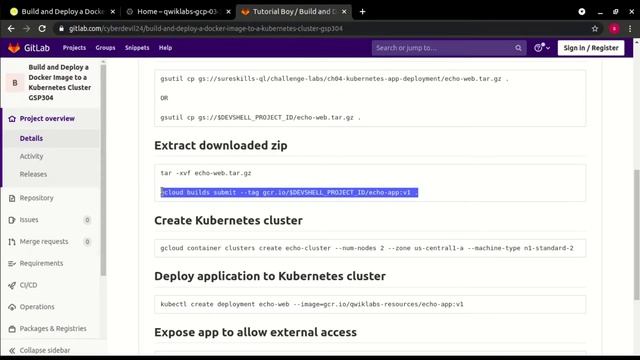Click the project title Build and Deploy

pyautogui.click(x=60, y=82)
